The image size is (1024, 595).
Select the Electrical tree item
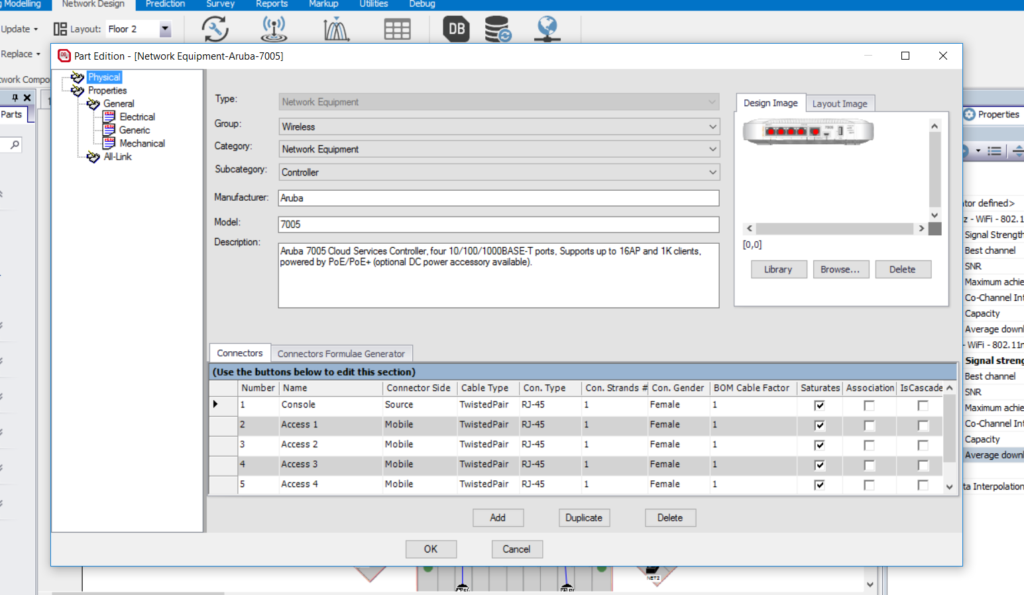pyautogui.click(x=137, y=116)
